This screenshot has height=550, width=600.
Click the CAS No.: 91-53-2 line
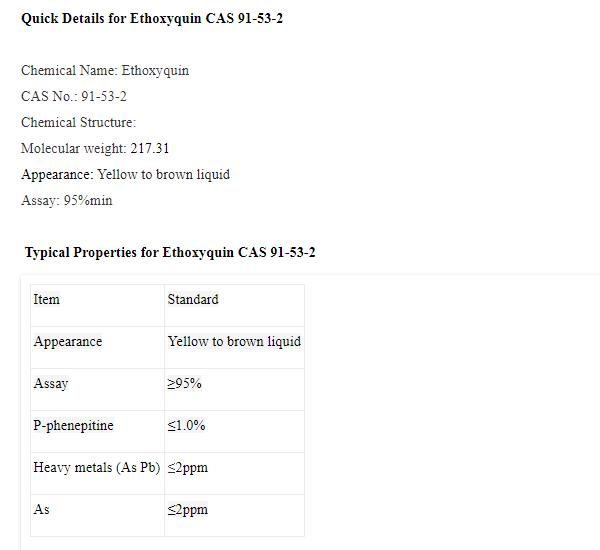(x=74, y=97)
